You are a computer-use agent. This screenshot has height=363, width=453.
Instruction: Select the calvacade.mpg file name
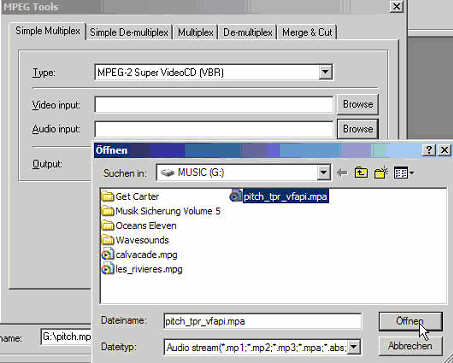click(x=146, y=255)
